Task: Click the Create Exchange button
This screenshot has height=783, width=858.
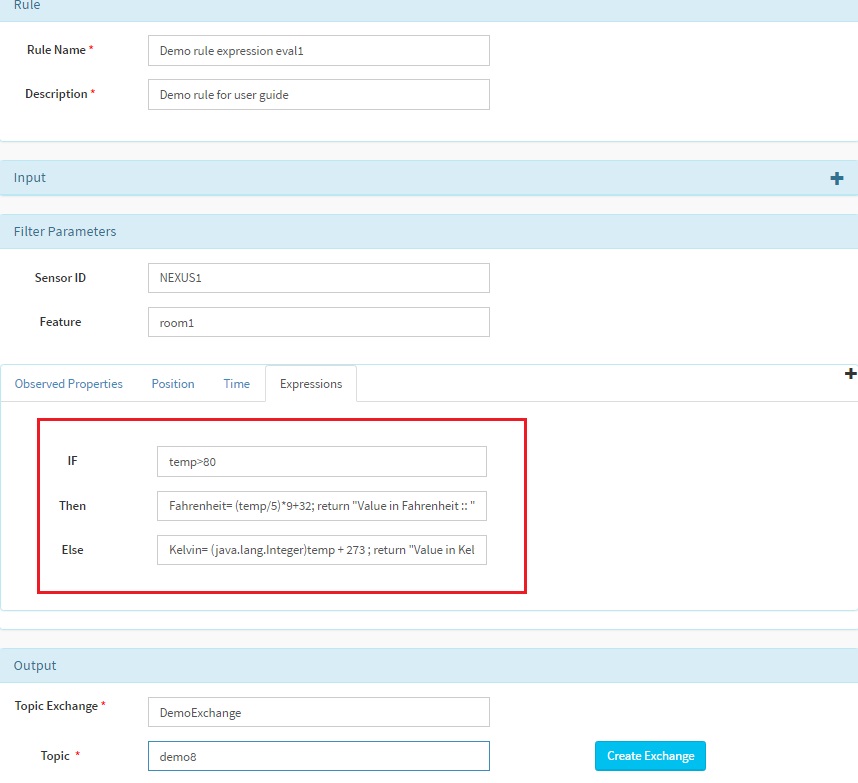Action: tap(650, 756)
